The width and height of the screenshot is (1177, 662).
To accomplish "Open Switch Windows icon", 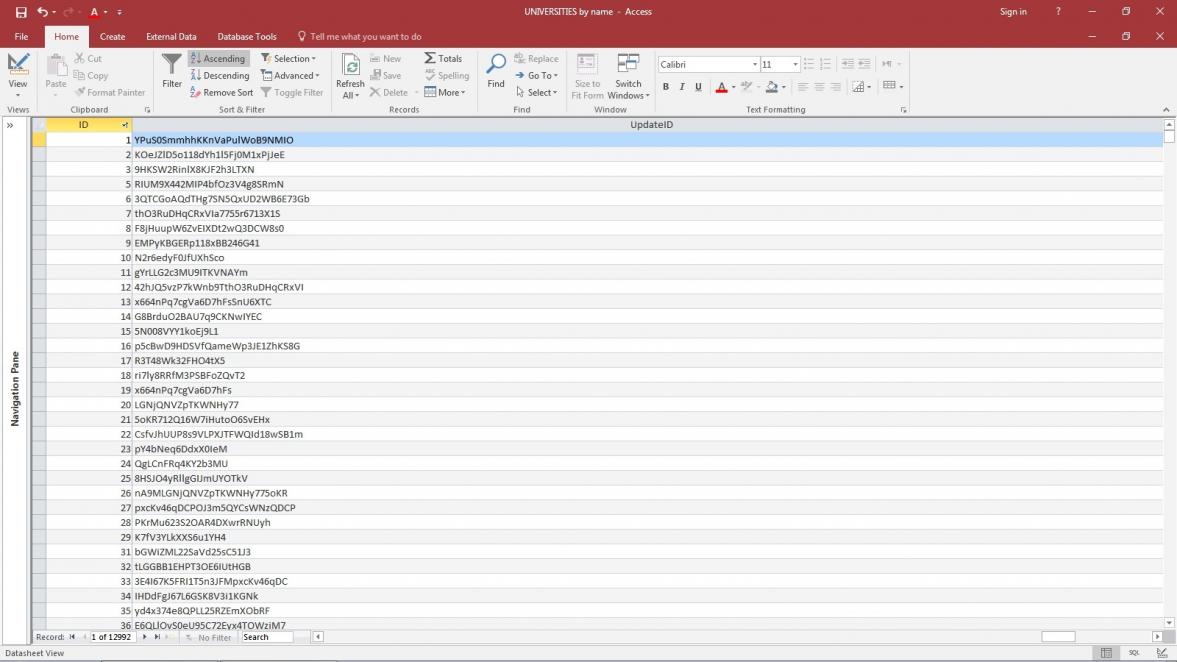I will (628, 65).
